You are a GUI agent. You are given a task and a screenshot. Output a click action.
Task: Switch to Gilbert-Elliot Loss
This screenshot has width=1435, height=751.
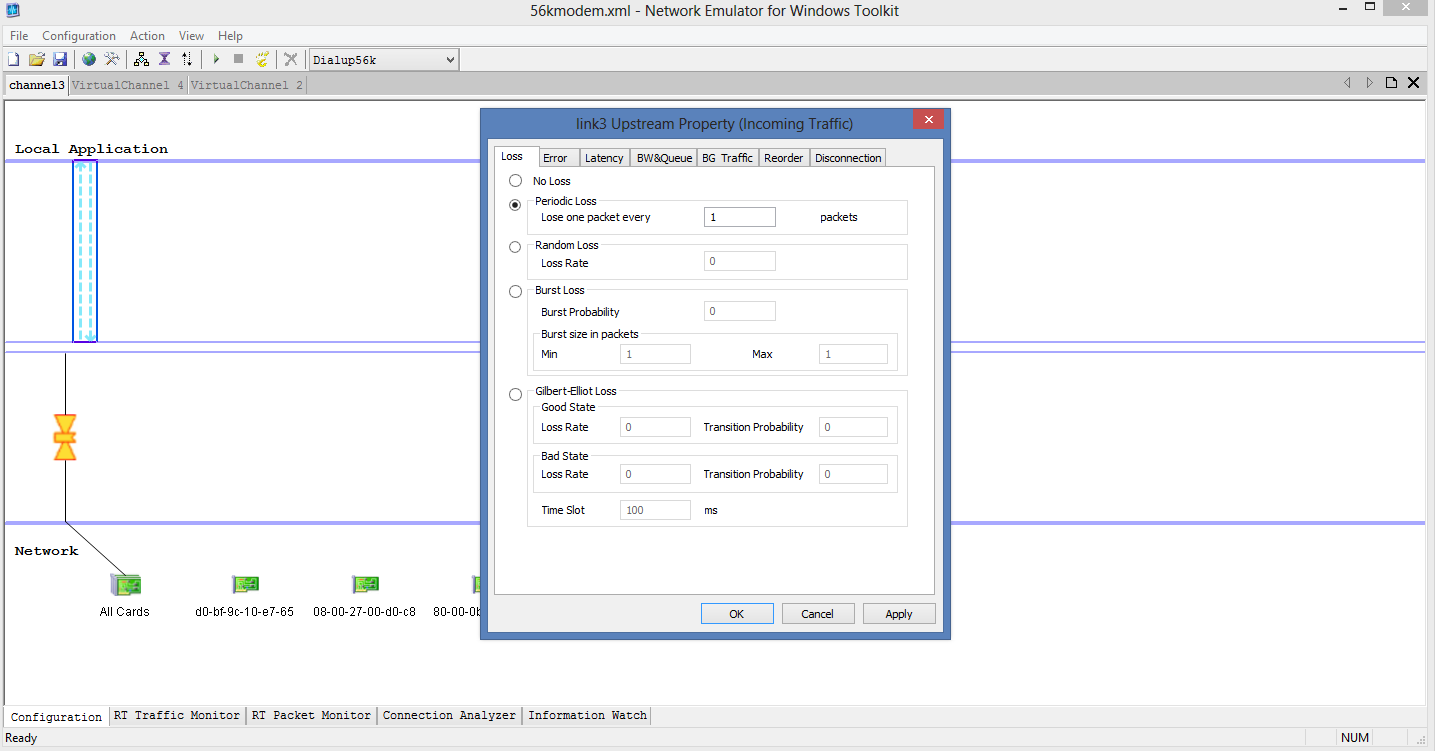[515, 394]
